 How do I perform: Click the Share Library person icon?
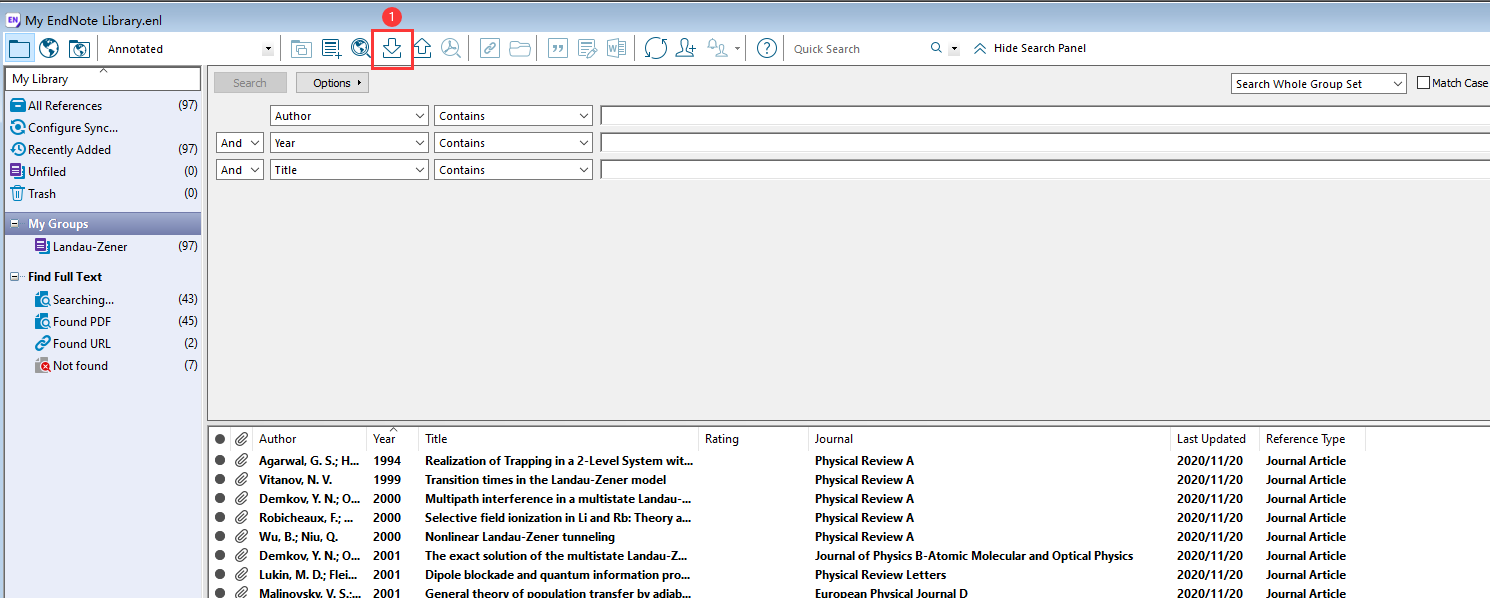686,48
